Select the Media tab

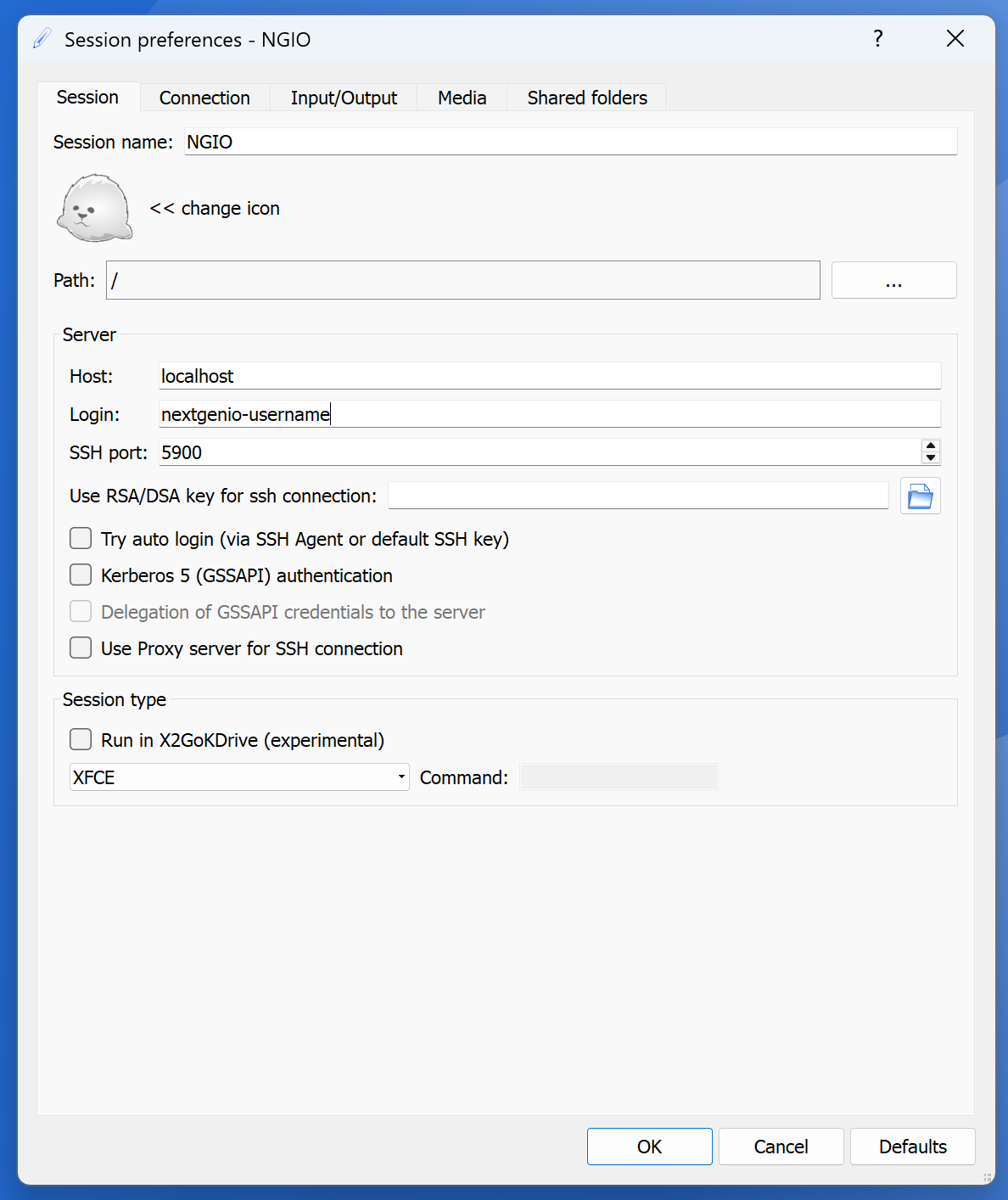[x=462, y=98]
